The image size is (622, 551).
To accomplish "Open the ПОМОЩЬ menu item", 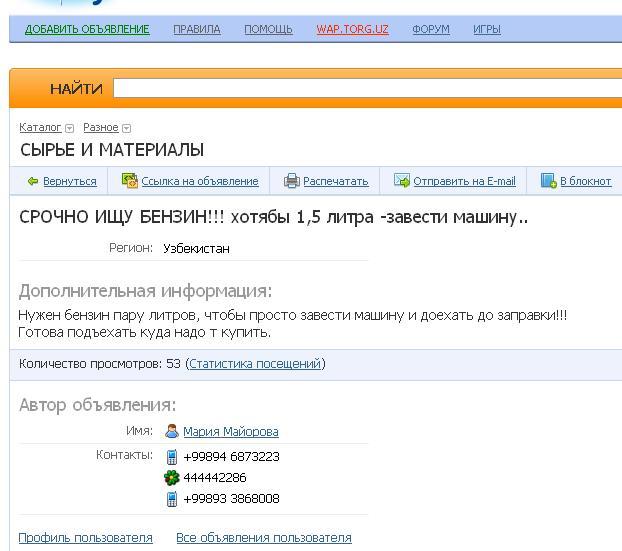I will (268, 29).
